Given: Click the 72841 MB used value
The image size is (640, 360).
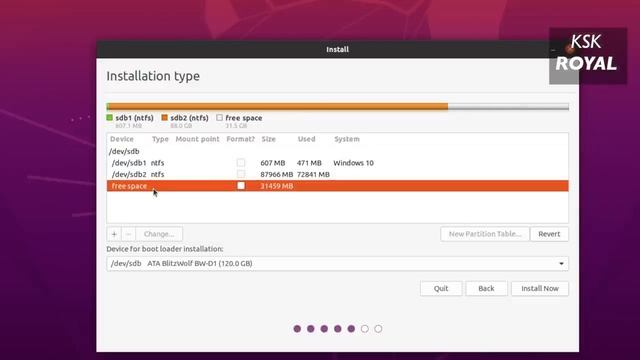Looking at the screenshot, I should [313, 174].
